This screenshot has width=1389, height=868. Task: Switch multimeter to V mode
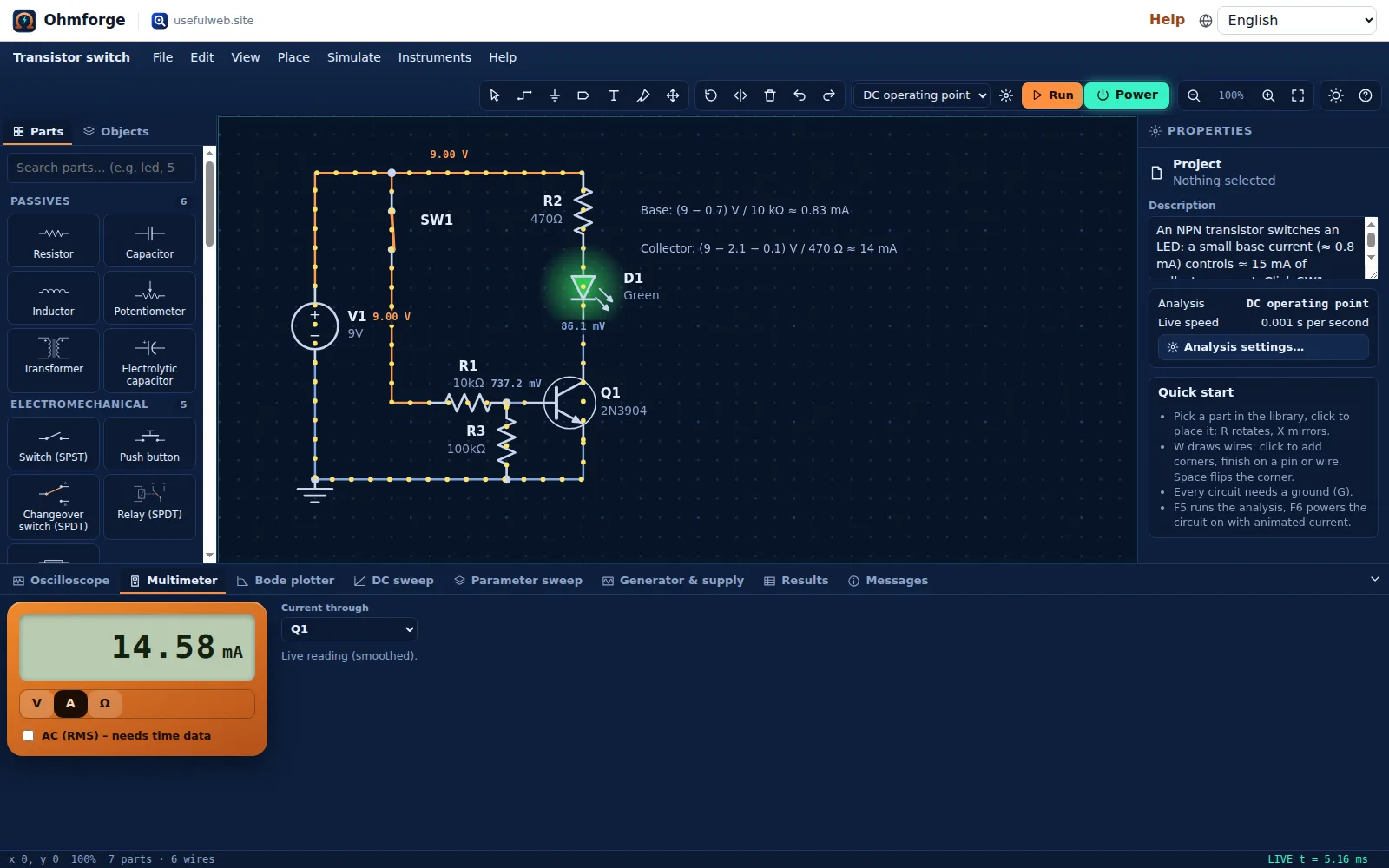click(x=36, y=703)
